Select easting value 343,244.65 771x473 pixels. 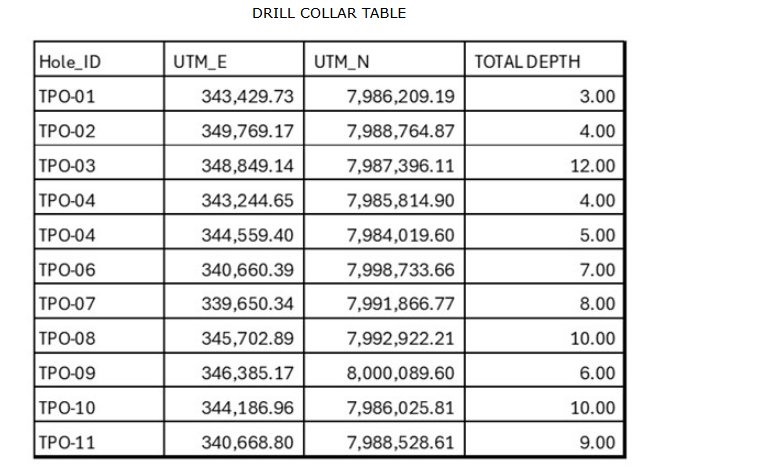(x=247, y=200)
